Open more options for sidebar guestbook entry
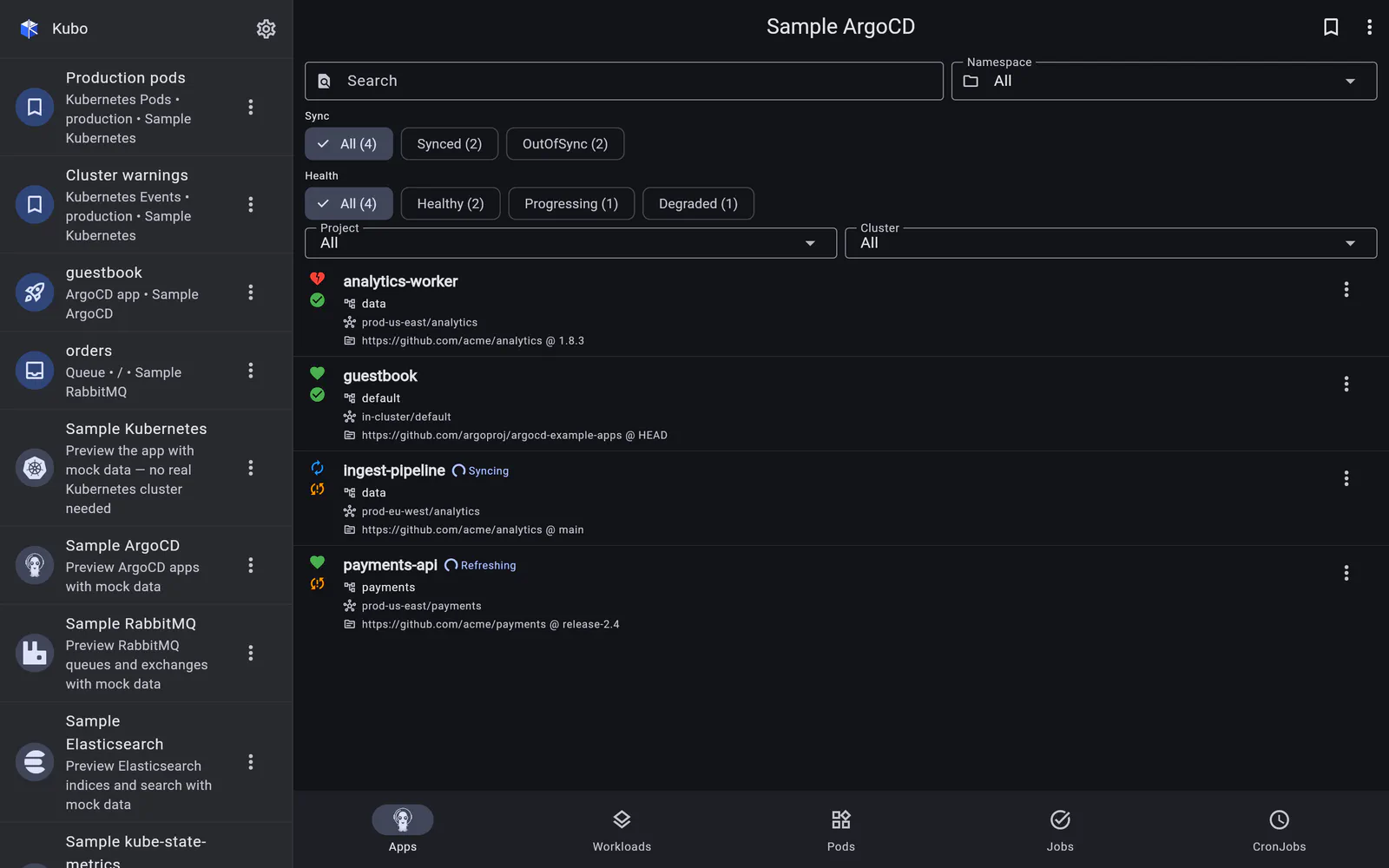Viewport: 1389px width, 868px height. (x=251, y=293)
